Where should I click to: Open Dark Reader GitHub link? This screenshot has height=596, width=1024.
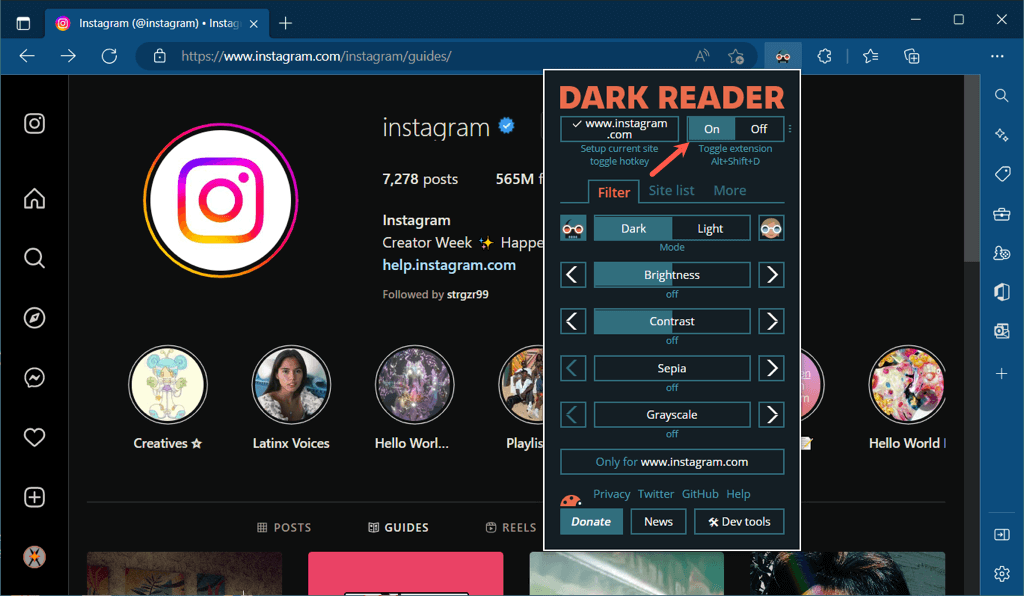point(700,494)
